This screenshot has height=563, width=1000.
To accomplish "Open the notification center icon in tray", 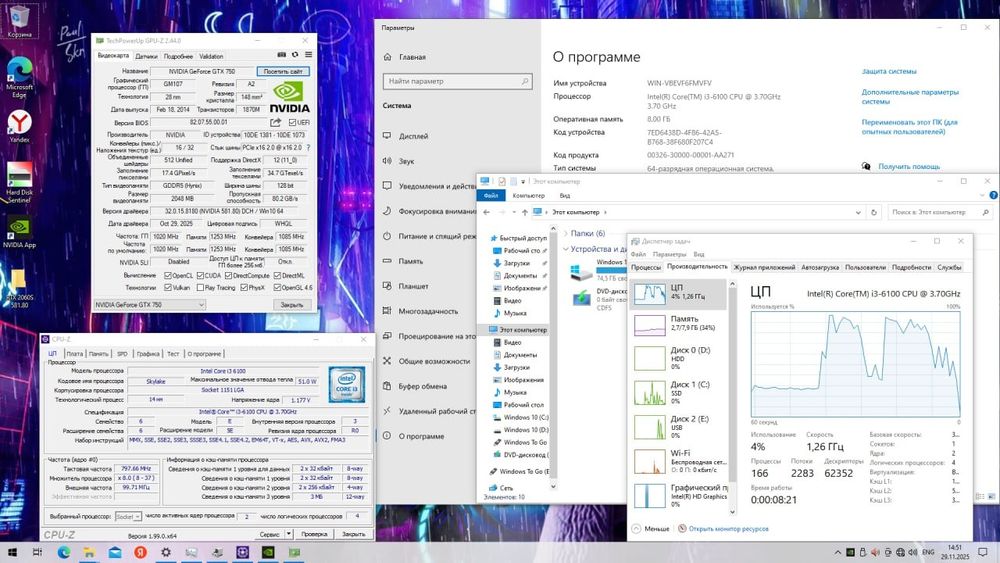I will 983,552.
